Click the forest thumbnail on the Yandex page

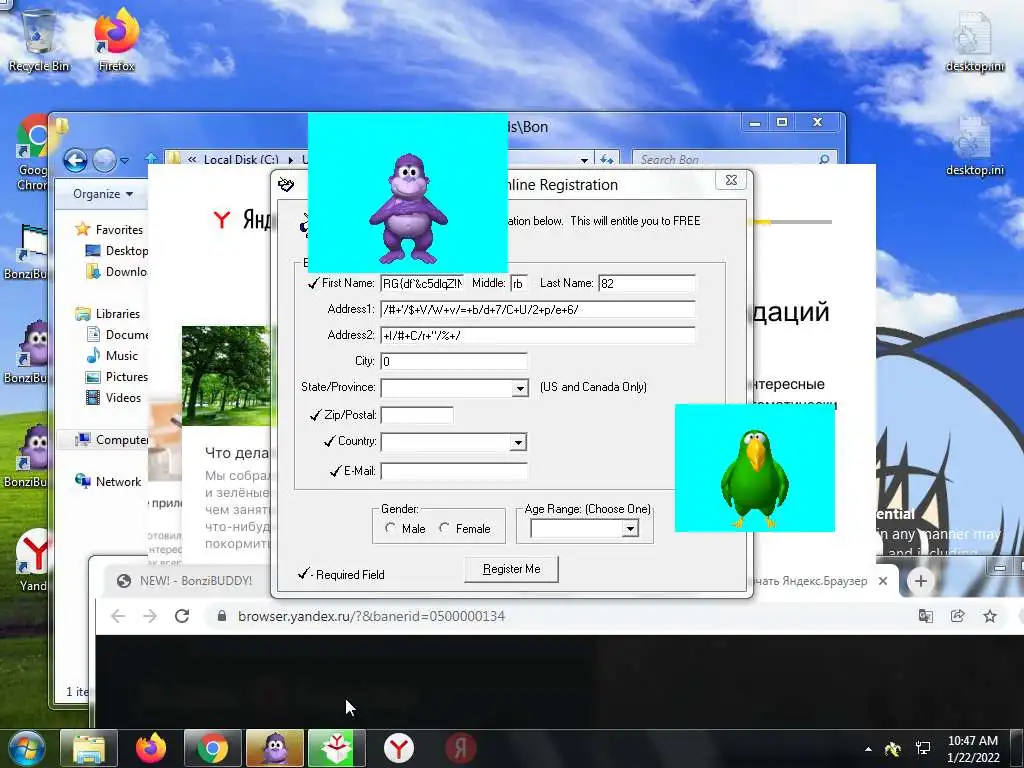coord(225,376)
